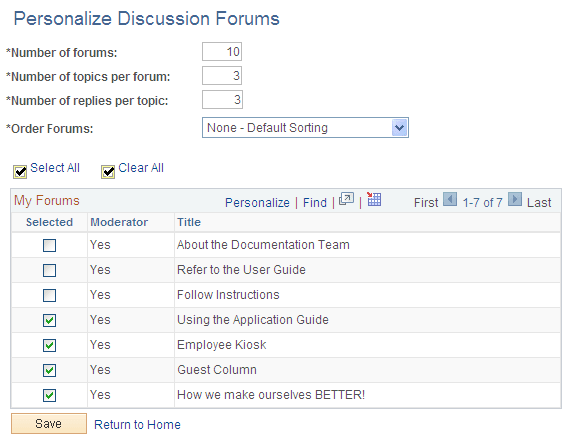This screenshot has width=565, height=442.
Task: Click the Clear All link
Action: [x=141, y=168]
